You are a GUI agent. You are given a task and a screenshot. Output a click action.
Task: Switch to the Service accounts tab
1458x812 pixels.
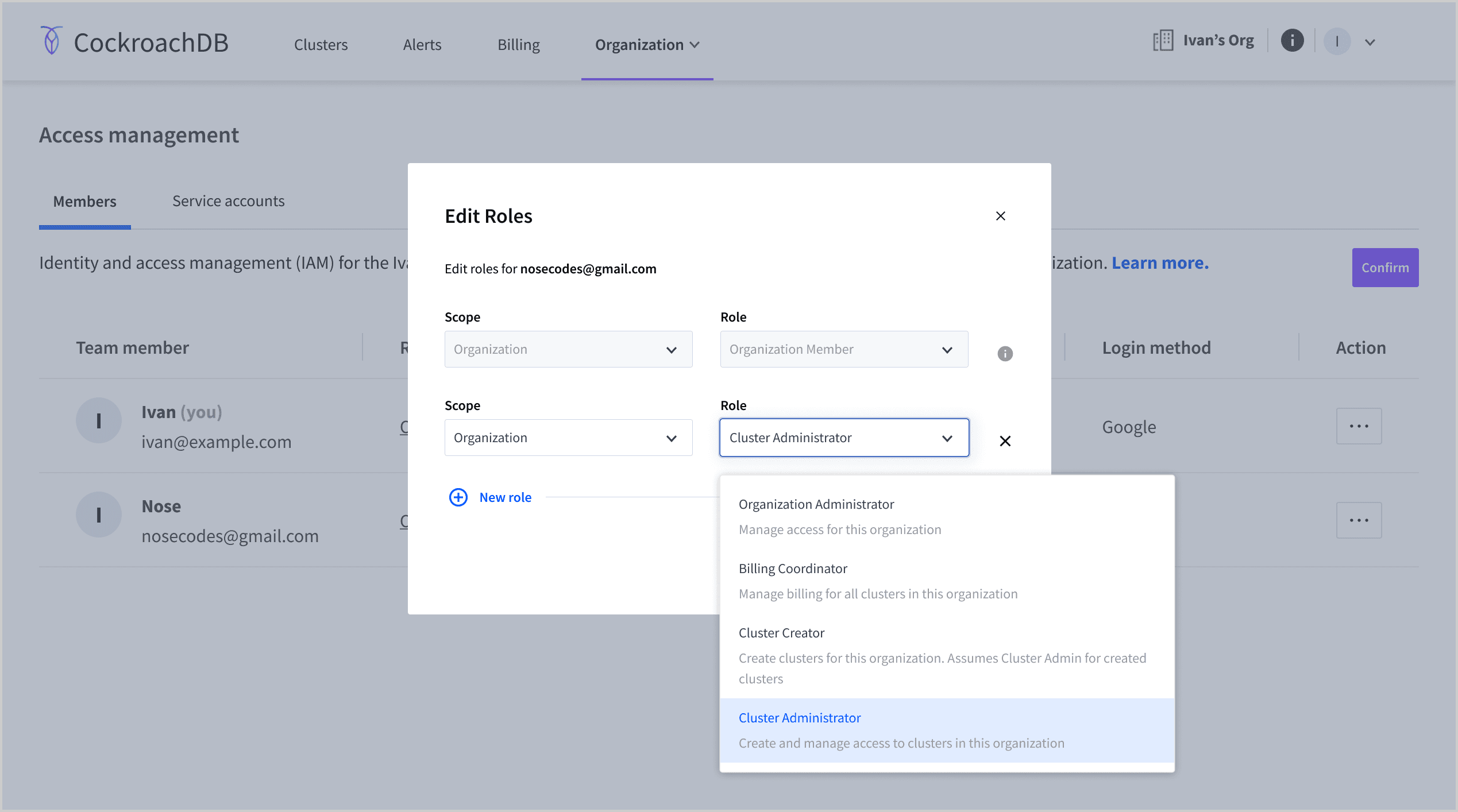[x=229, y=201]
